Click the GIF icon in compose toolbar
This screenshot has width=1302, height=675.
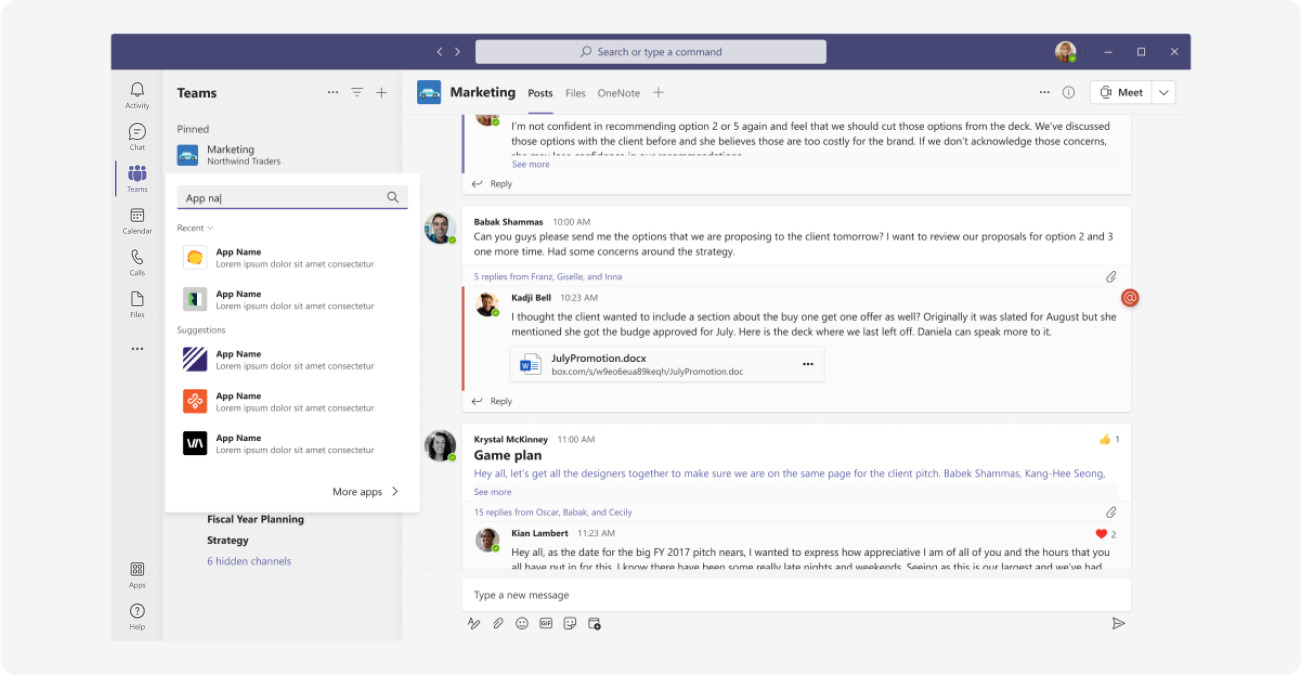point(546,623)
